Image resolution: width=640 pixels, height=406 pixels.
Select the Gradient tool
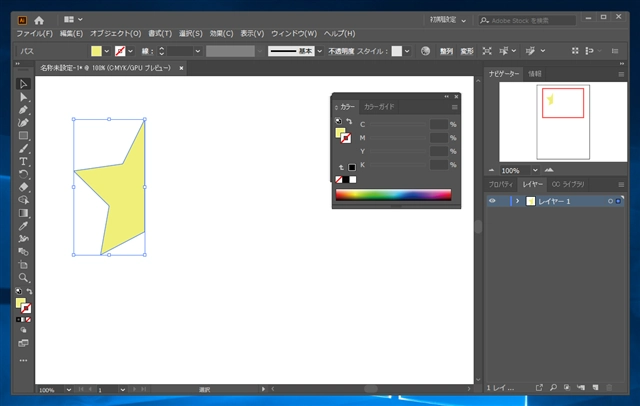tap(23, 213)
